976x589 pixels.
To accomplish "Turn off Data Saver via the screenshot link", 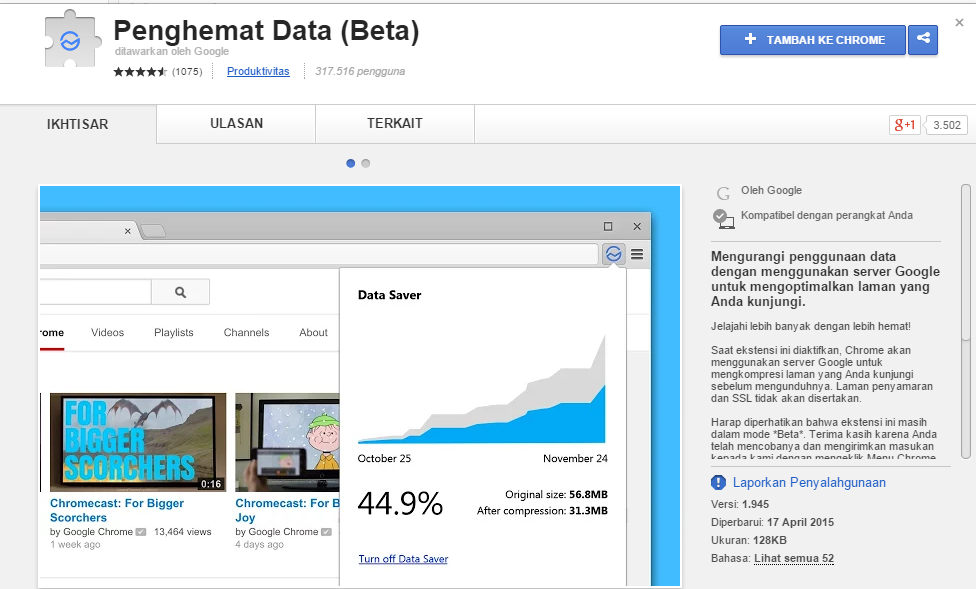I will (403, 559).
